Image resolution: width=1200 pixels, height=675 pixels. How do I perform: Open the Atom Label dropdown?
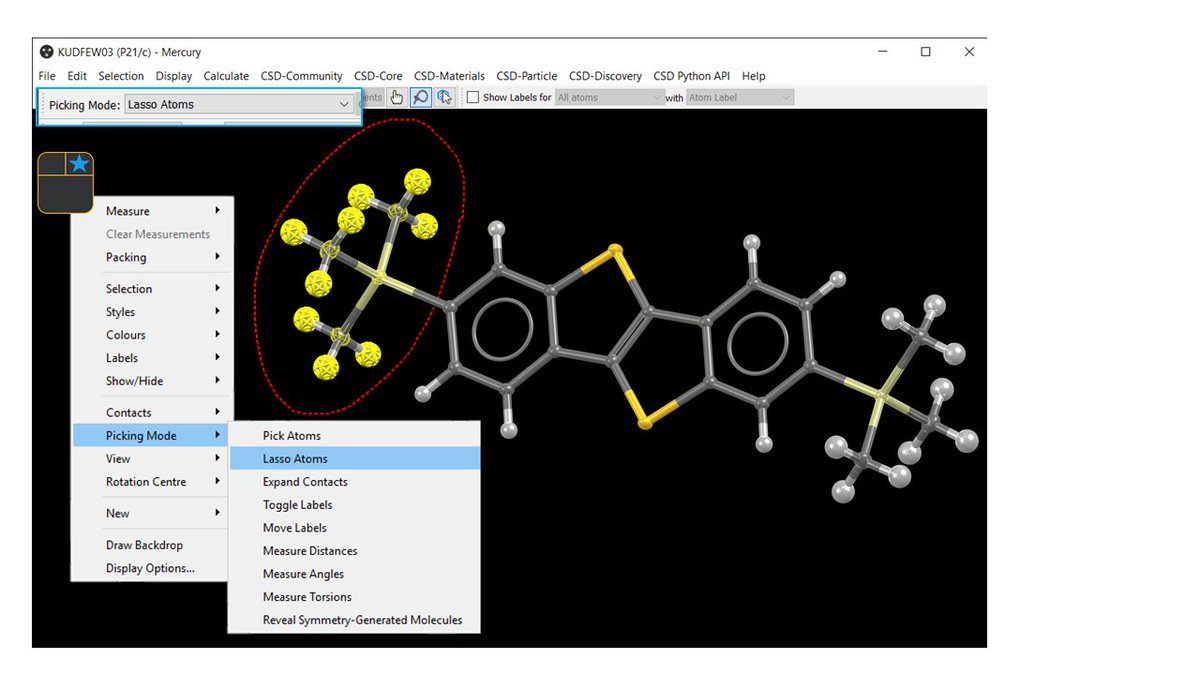coord(740,97)
